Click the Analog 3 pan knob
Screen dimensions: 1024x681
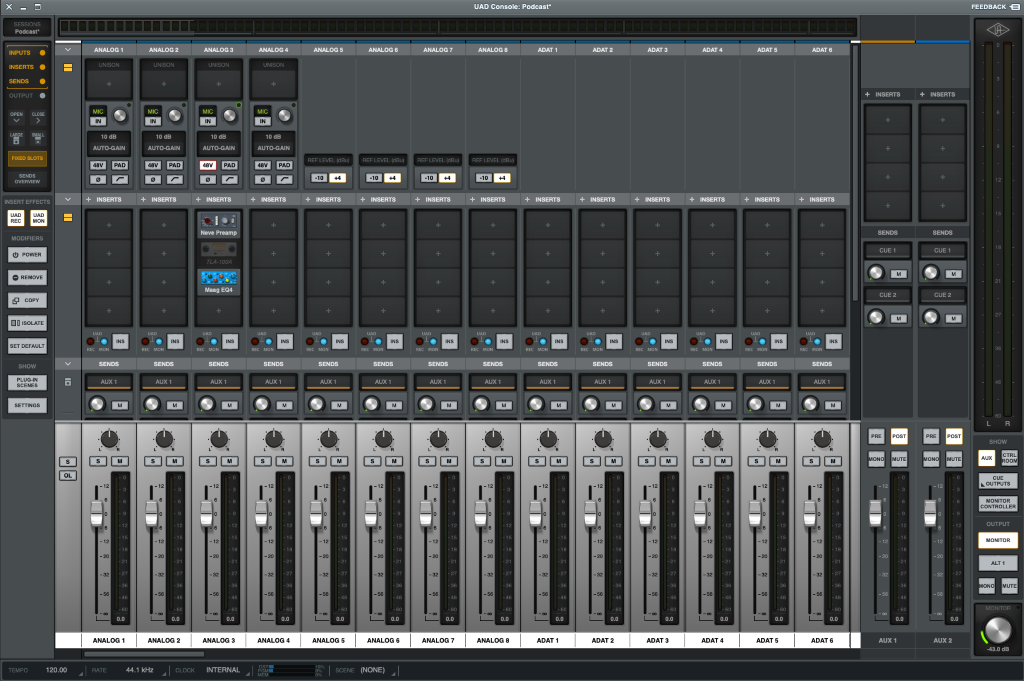click(x=219, y=439)
